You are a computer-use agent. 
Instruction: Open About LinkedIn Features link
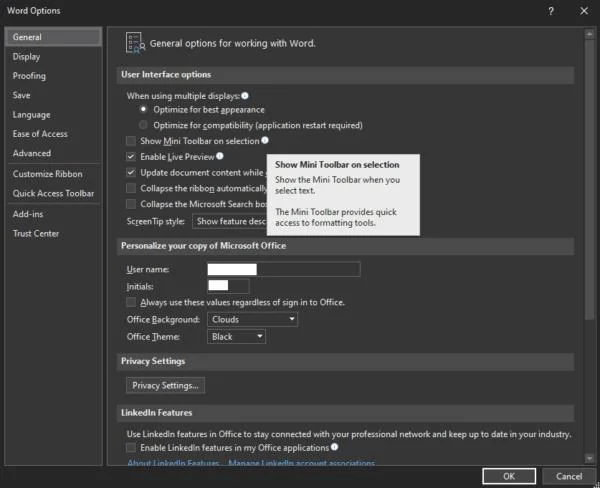click(x=173, y=463)
